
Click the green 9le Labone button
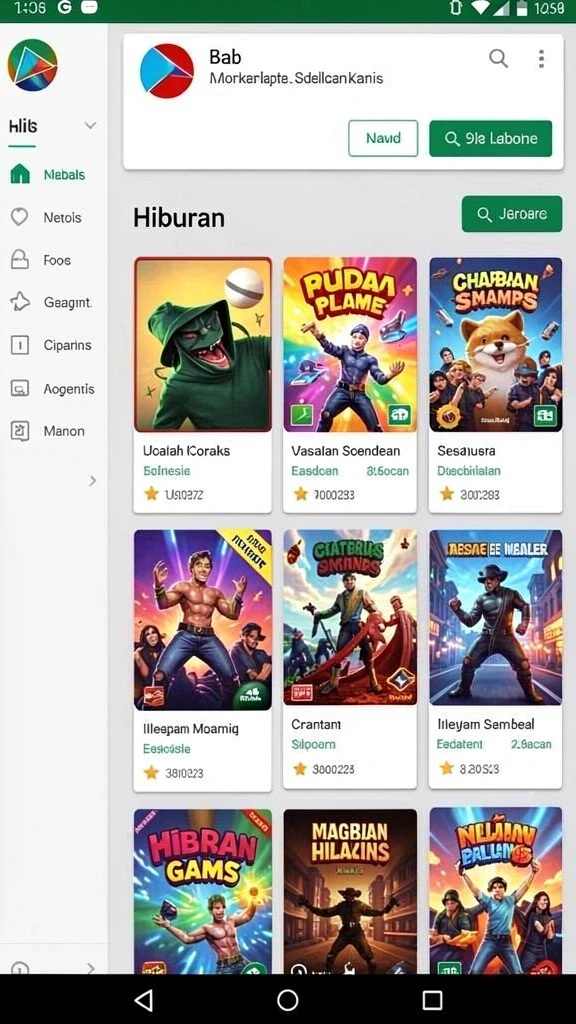click(x=490, y=138)
